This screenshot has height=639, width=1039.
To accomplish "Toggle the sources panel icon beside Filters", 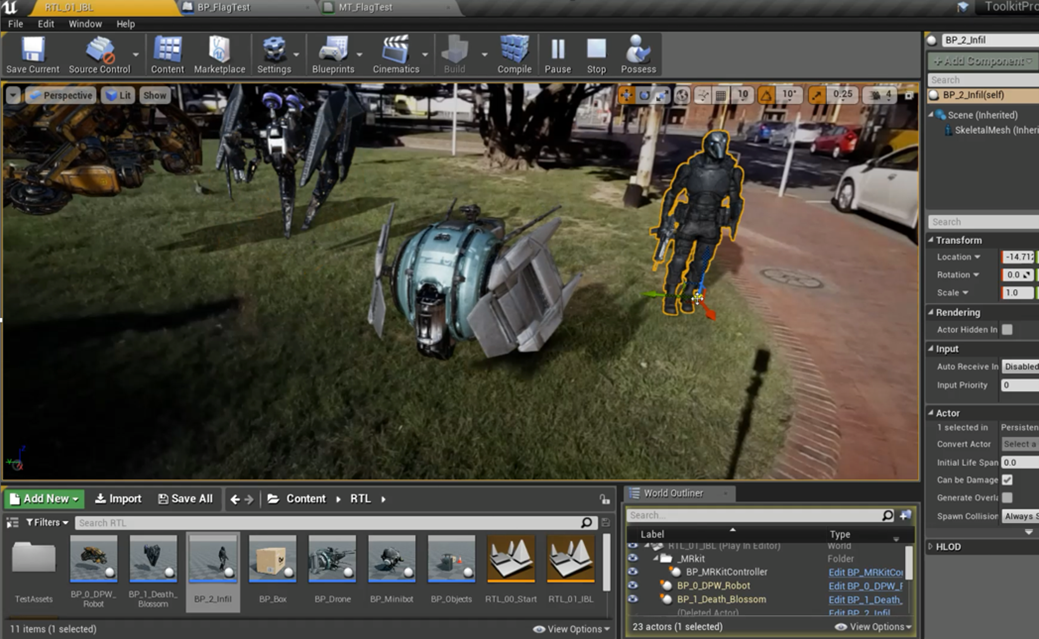I will point(12,522).
